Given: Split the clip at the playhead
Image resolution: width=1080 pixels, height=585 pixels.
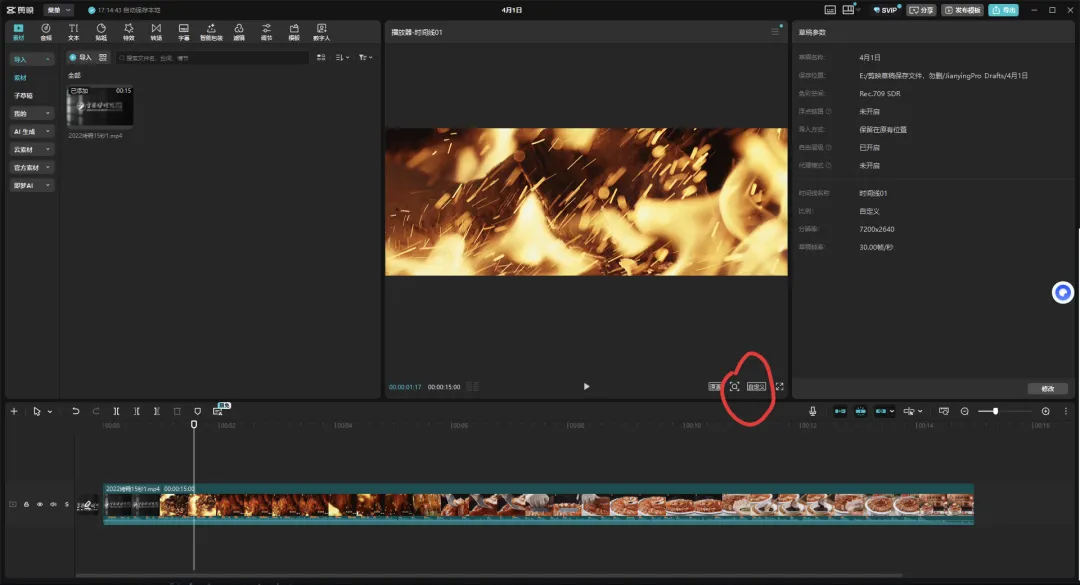Looking at the screenshot, I should [116, 411].
